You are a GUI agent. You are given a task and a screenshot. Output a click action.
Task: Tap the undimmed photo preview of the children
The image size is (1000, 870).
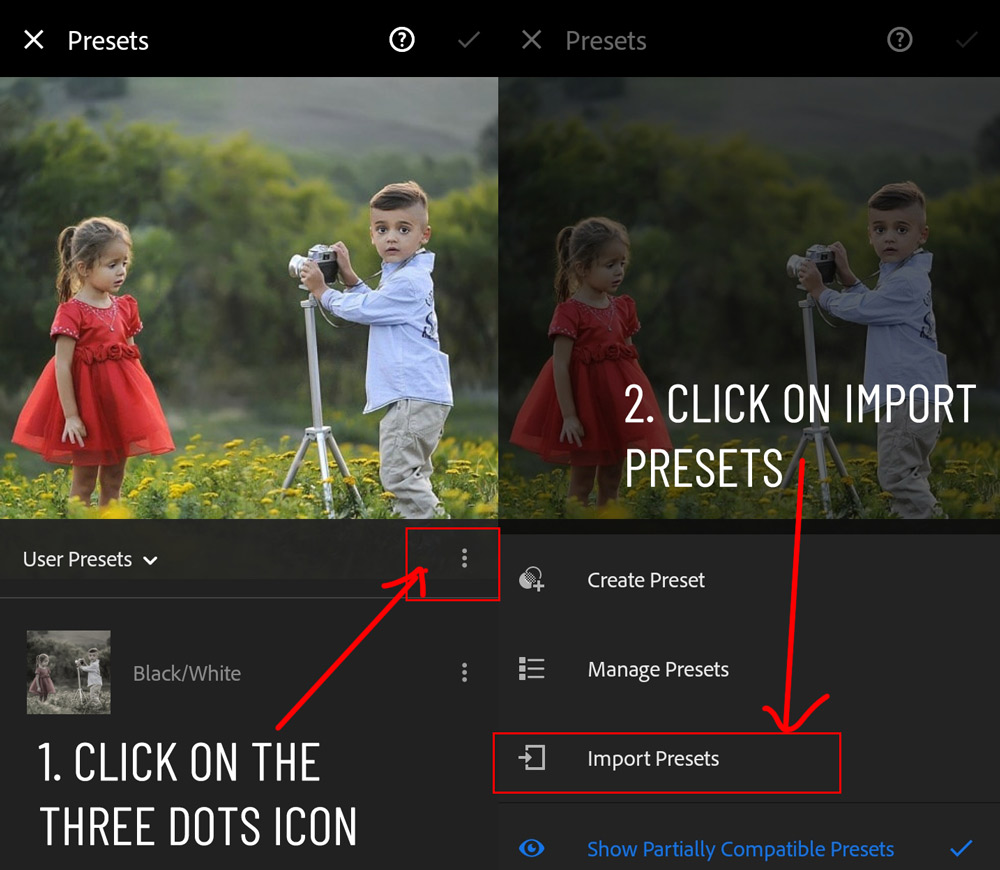[249, 298]
